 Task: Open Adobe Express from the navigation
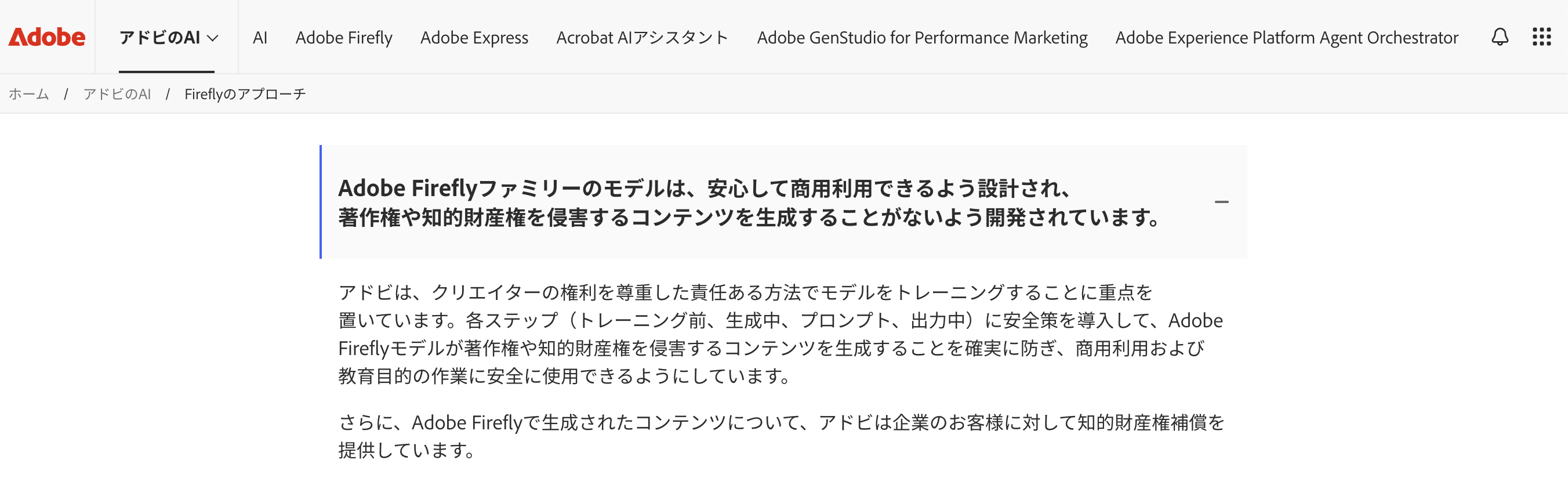(x=474, y=38)
